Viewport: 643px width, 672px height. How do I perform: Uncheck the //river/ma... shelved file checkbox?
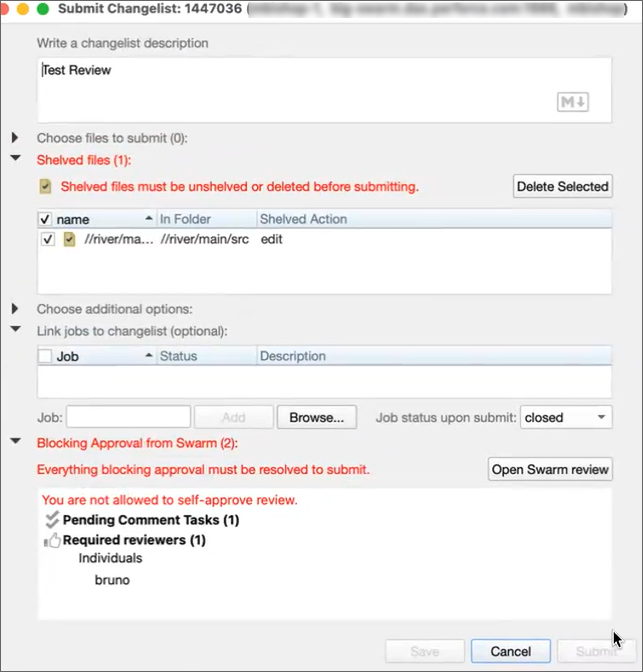47,240
